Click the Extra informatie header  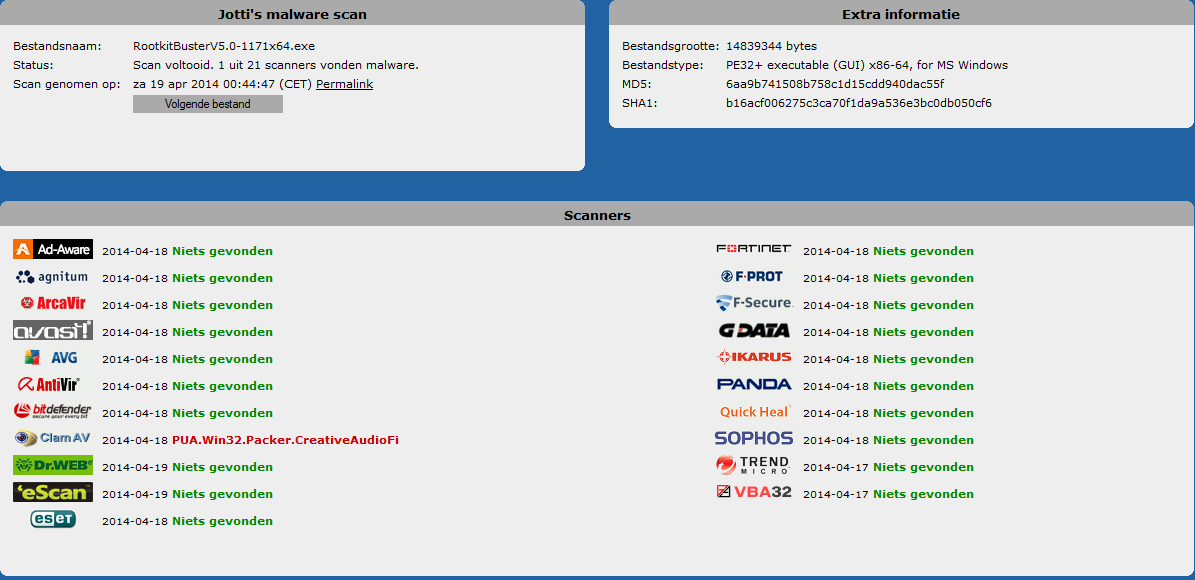[x=901, y=14]
